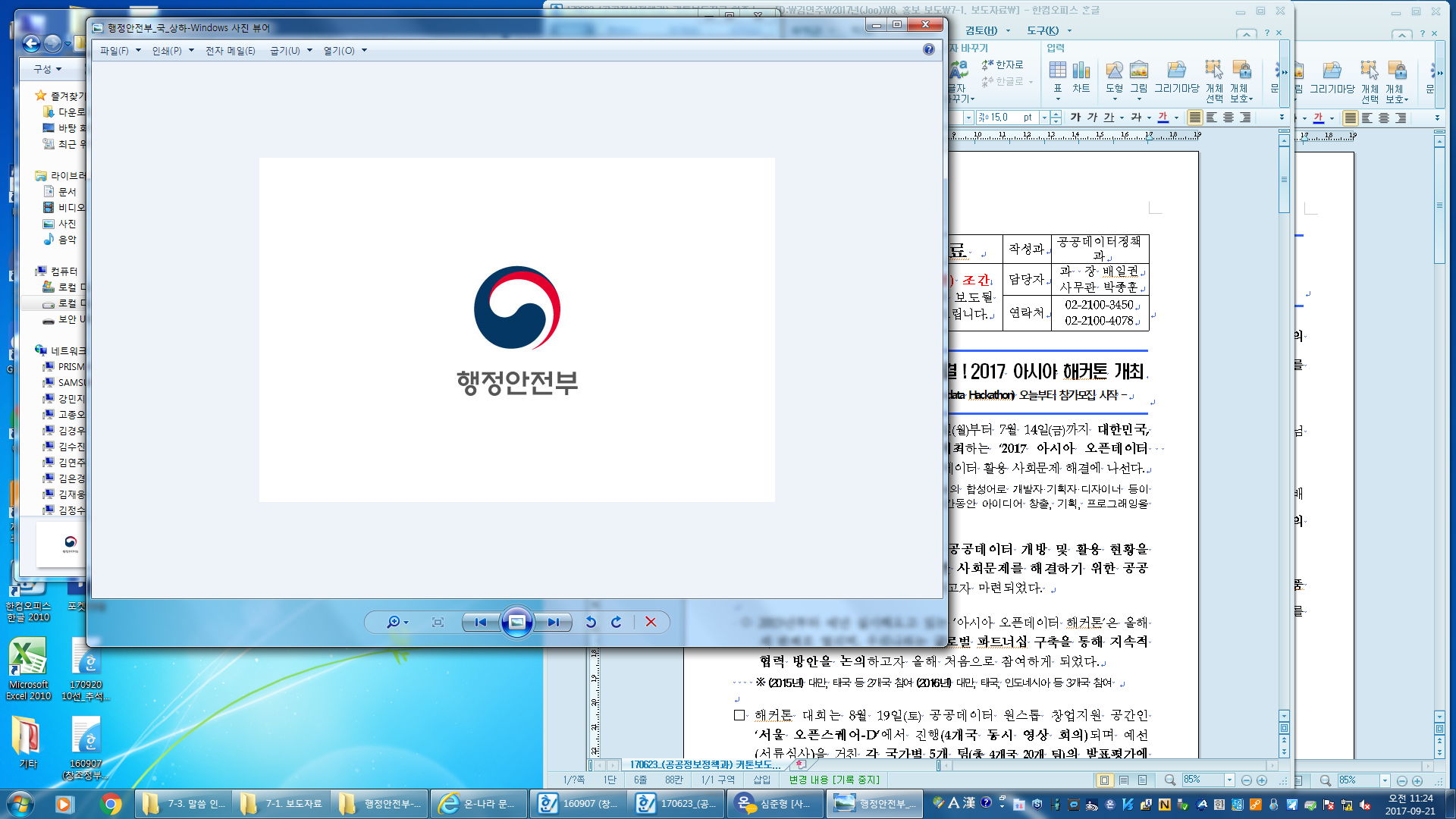Viewport: 1456px width, 819px height.
Task: Open Photo Viewer help icon
Action: click(929, 49)
